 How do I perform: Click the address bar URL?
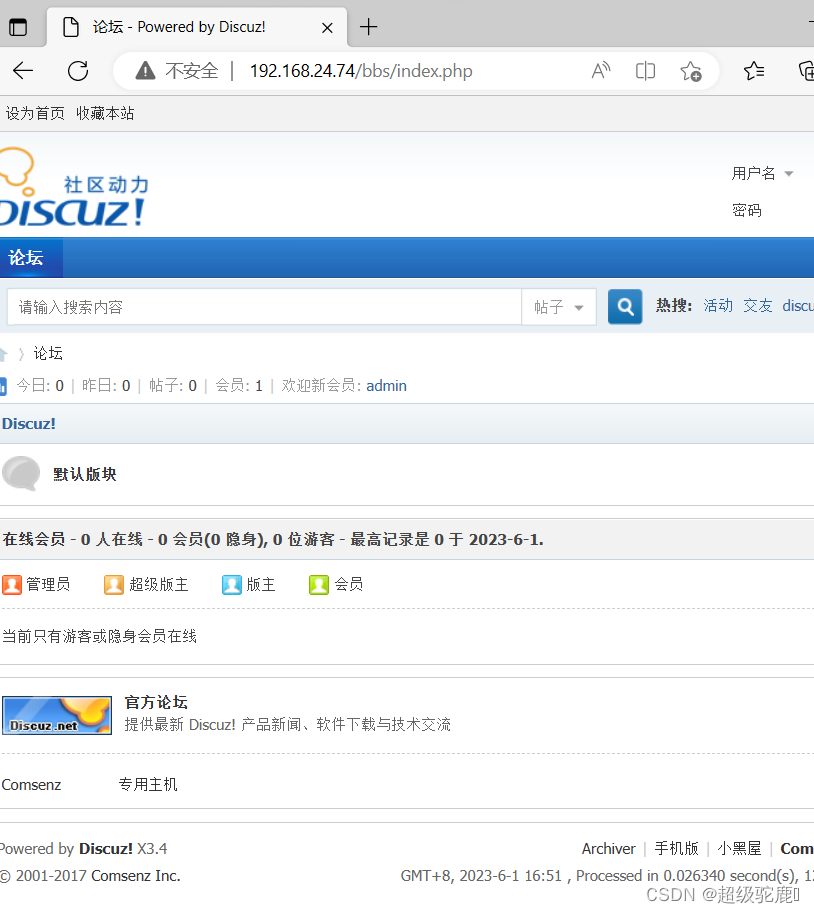tap(361, 71)
